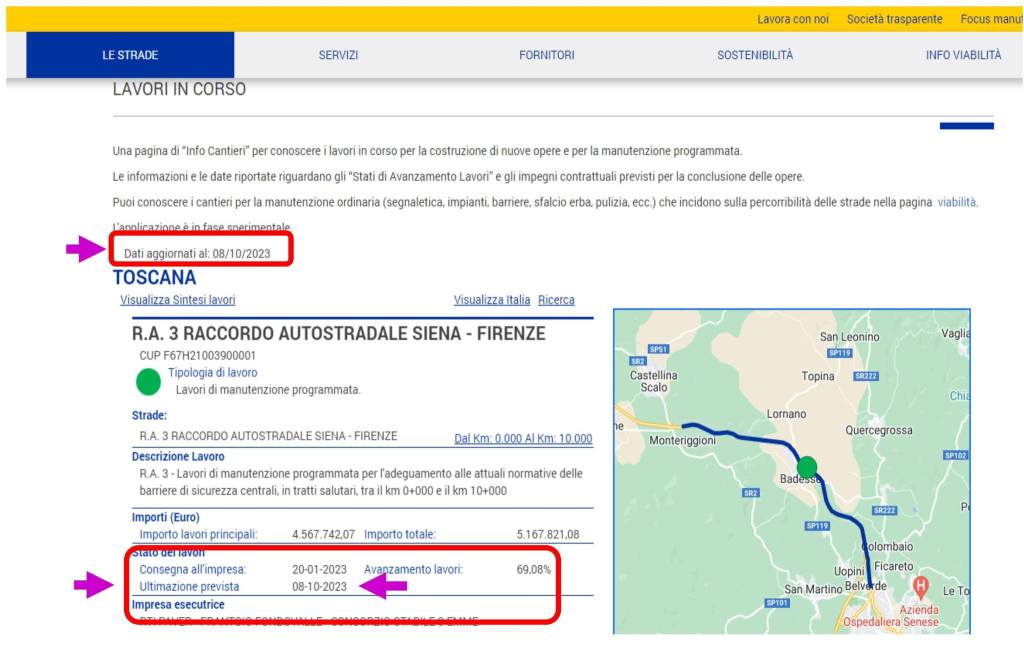Image resolution: width=1024 pixels, height=646 pixels.
Task: Select the green marker on the map route
Action: point(806,467)
